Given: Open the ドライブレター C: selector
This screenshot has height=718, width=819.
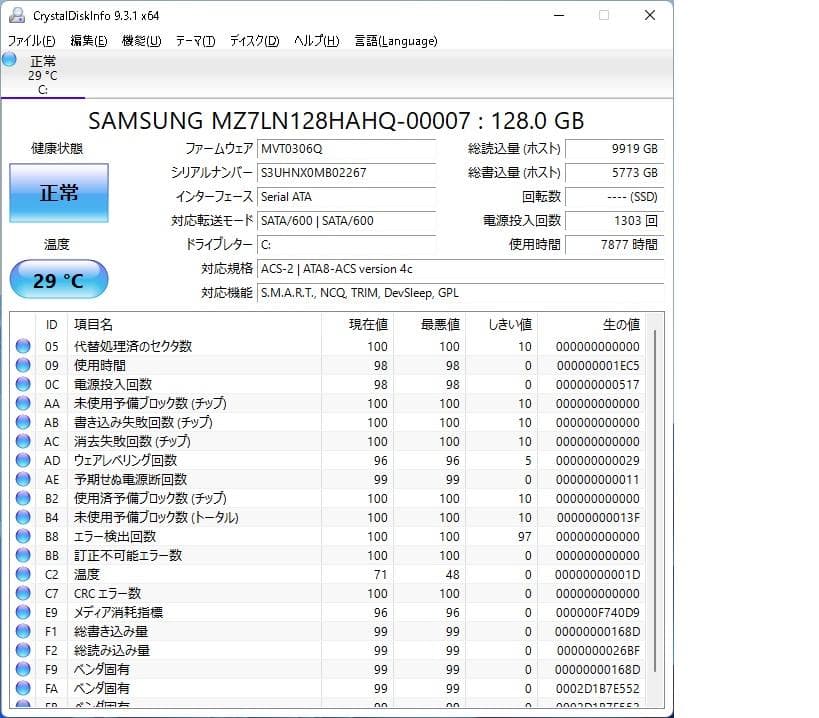Looking at the screenshot, I should click(347, 243).
